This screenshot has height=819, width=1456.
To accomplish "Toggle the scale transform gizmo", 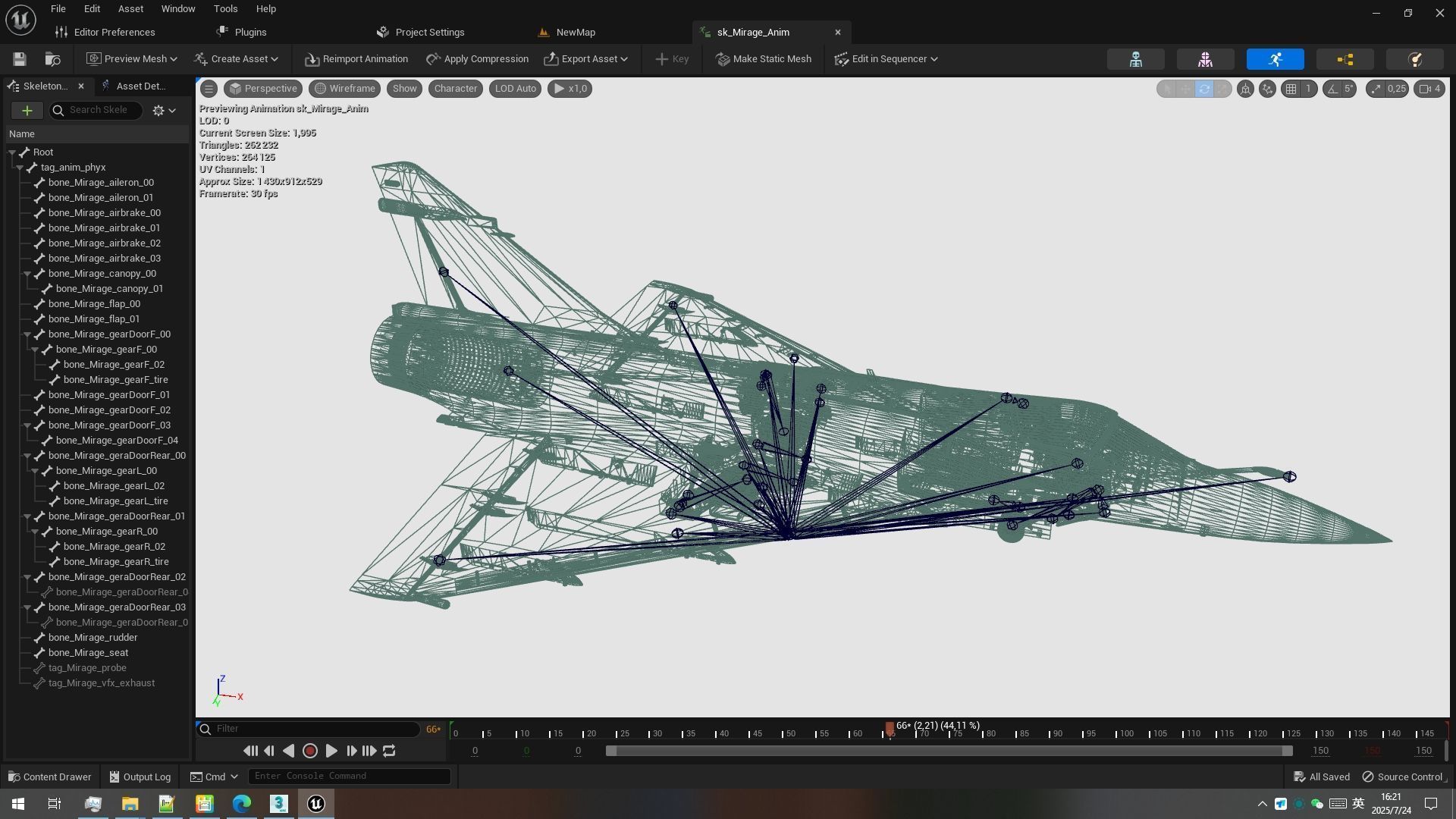I will (1222, 89).
